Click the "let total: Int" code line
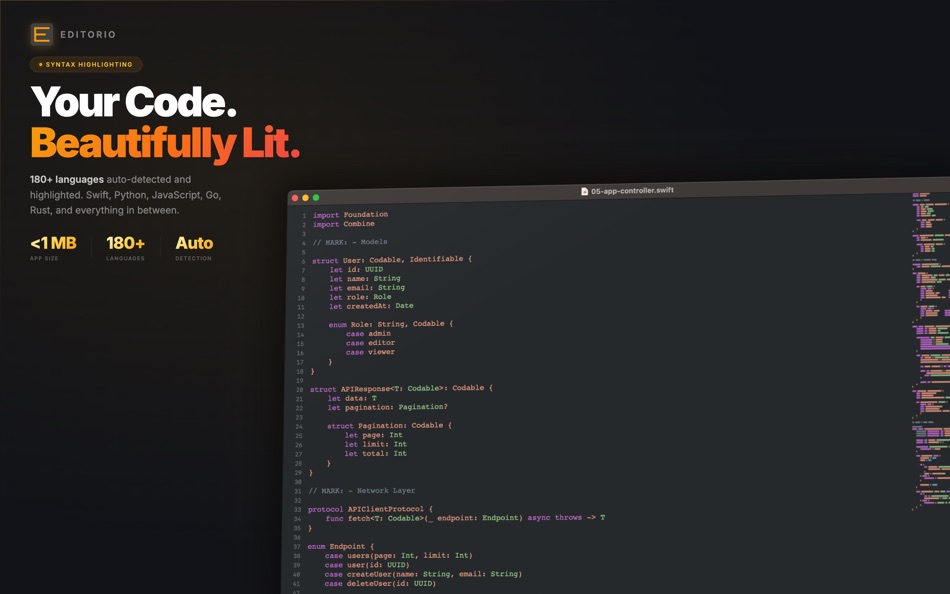The width and height of the screenshot is (950, 594). point(376,453)
